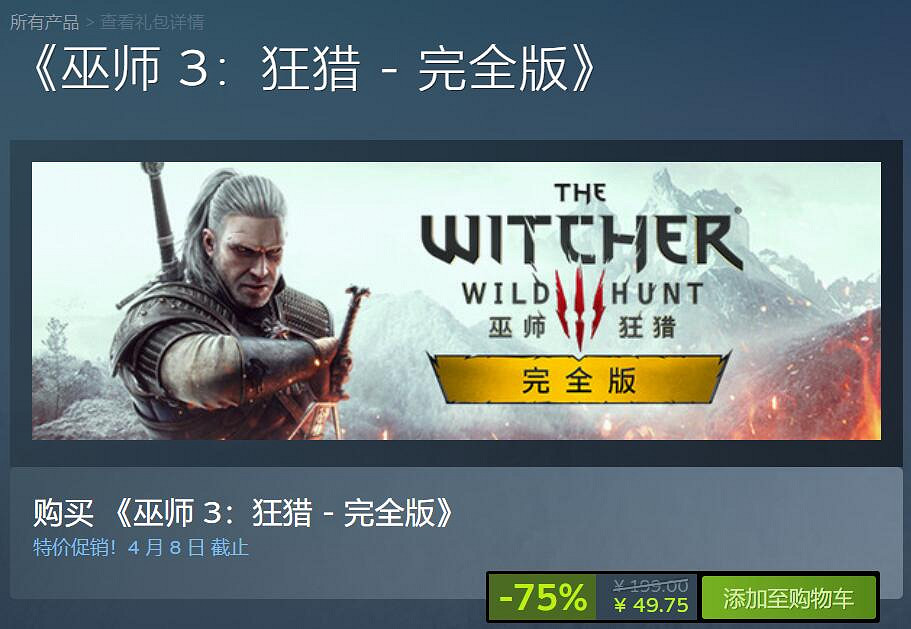This screenshot has width=911, height=629.
Task: Click the 购买《巫师 3:狂猎 - 完全版》 heading
Action: point(243,513)
